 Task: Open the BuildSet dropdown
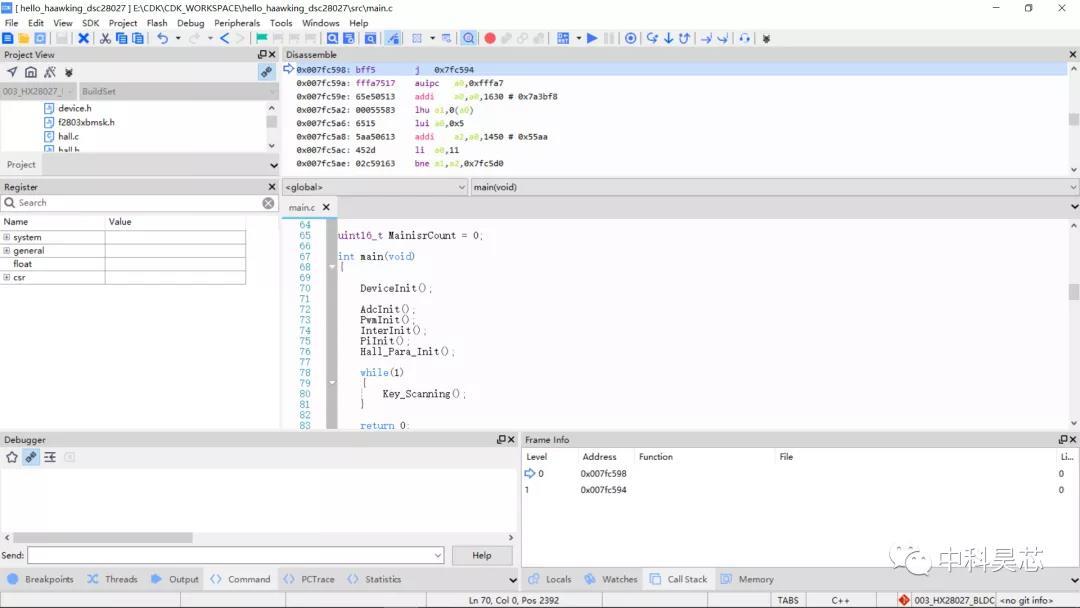178,91
